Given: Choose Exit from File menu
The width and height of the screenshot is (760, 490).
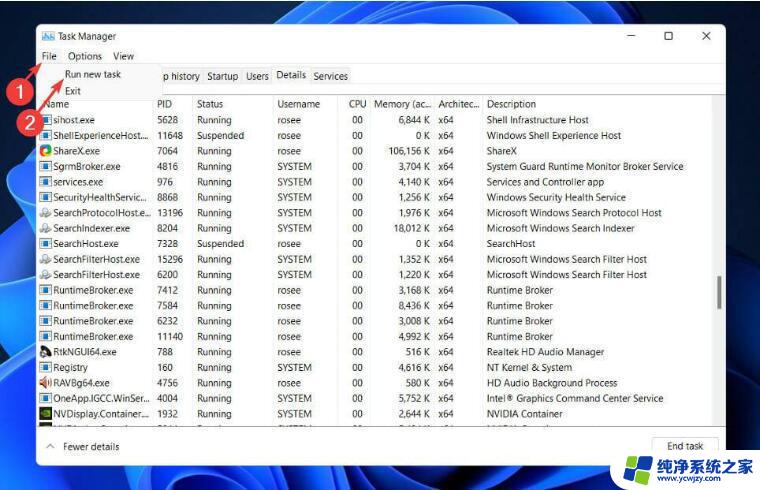Looking at the screenshot, I should [x=73, y=91].
